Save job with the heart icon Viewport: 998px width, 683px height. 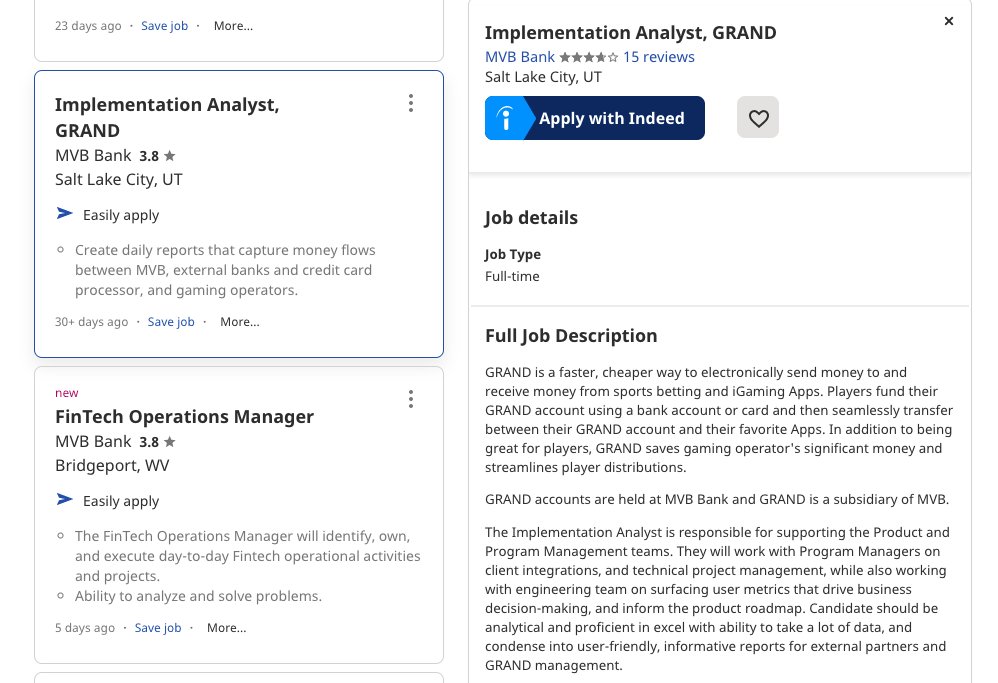(x=758, y=118)
